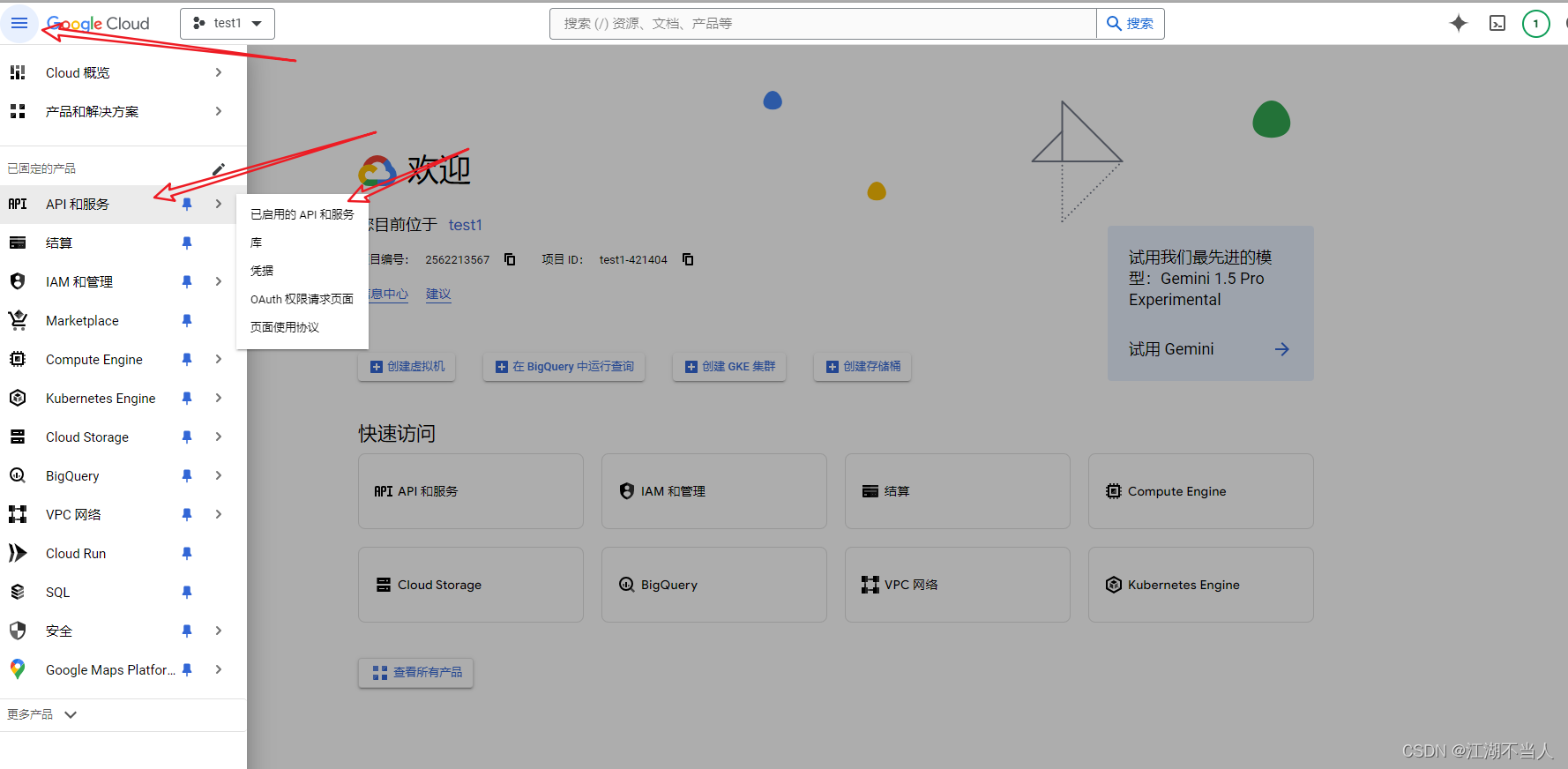Activate Cloud Shell terminal icon

pyautogui.click(x=1497, y=23)
